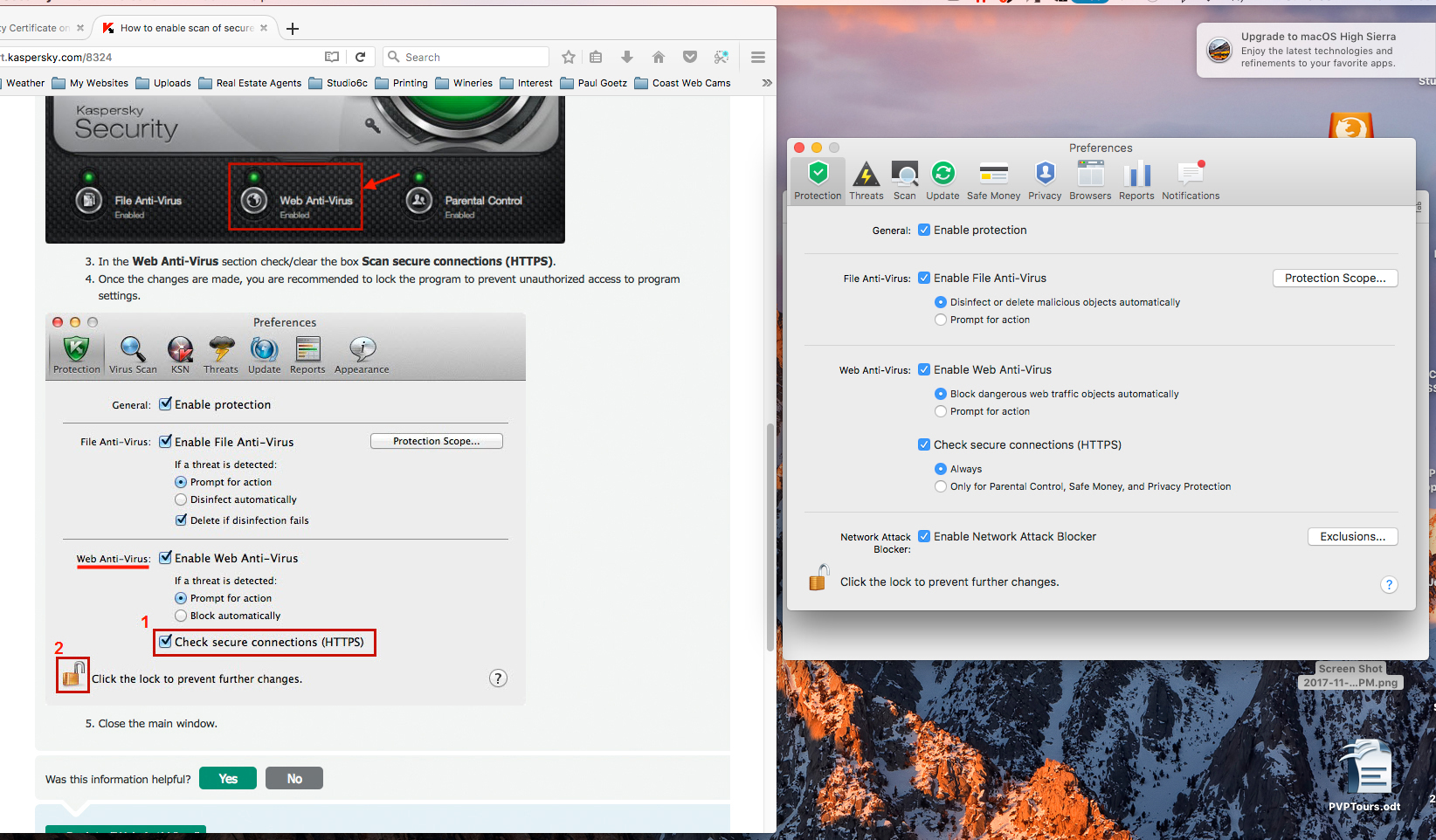Toggle Enable Web Anti-Virus checkbox
Image resolution: width=1436 pixels, height=840 pixels.
pos(924,369)
